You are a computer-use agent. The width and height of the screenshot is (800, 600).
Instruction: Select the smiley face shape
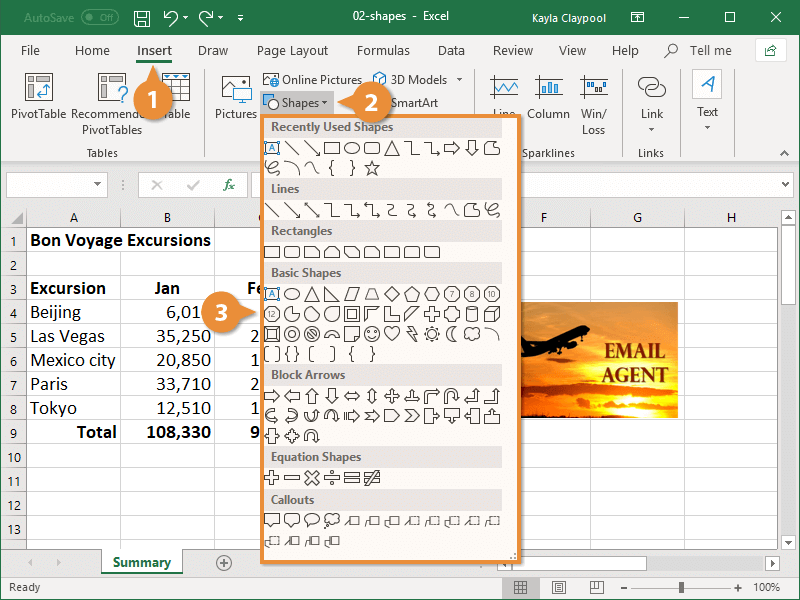coord(372,334)
